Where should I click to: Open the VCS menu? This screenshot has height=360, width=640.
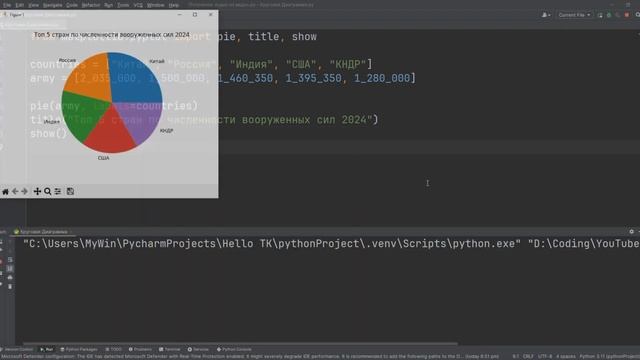pyautogui.click(x=138, y=5)
